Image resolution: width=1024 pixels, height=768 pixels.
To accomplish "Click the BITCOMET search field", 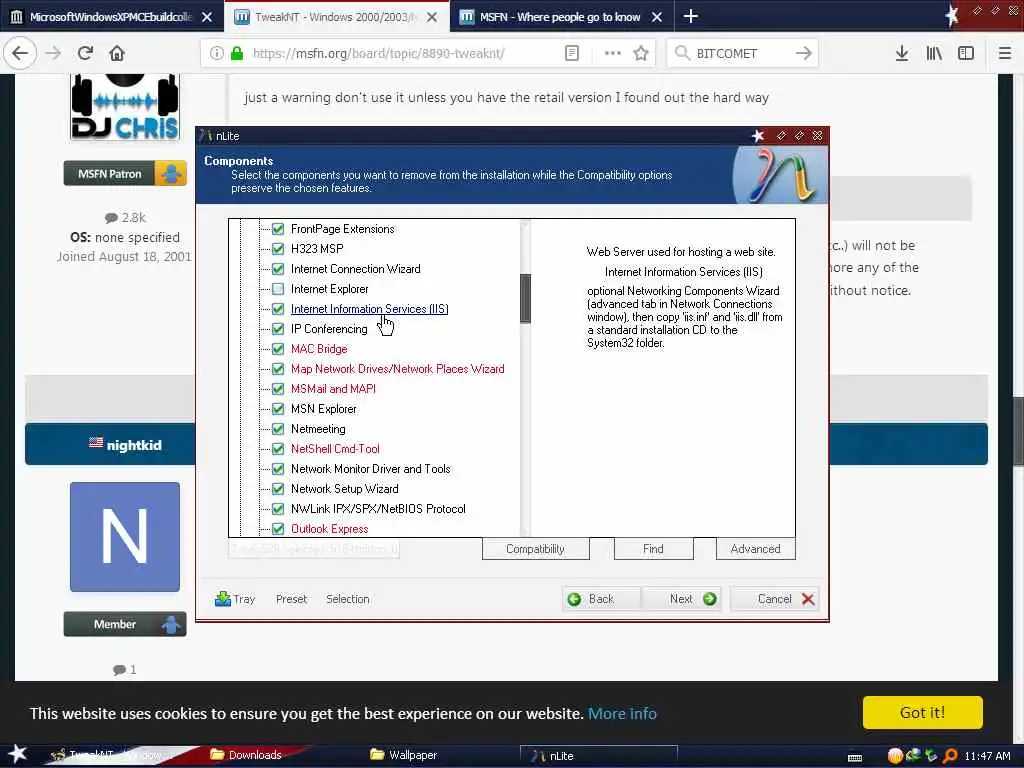I will [x=741, y=53].
